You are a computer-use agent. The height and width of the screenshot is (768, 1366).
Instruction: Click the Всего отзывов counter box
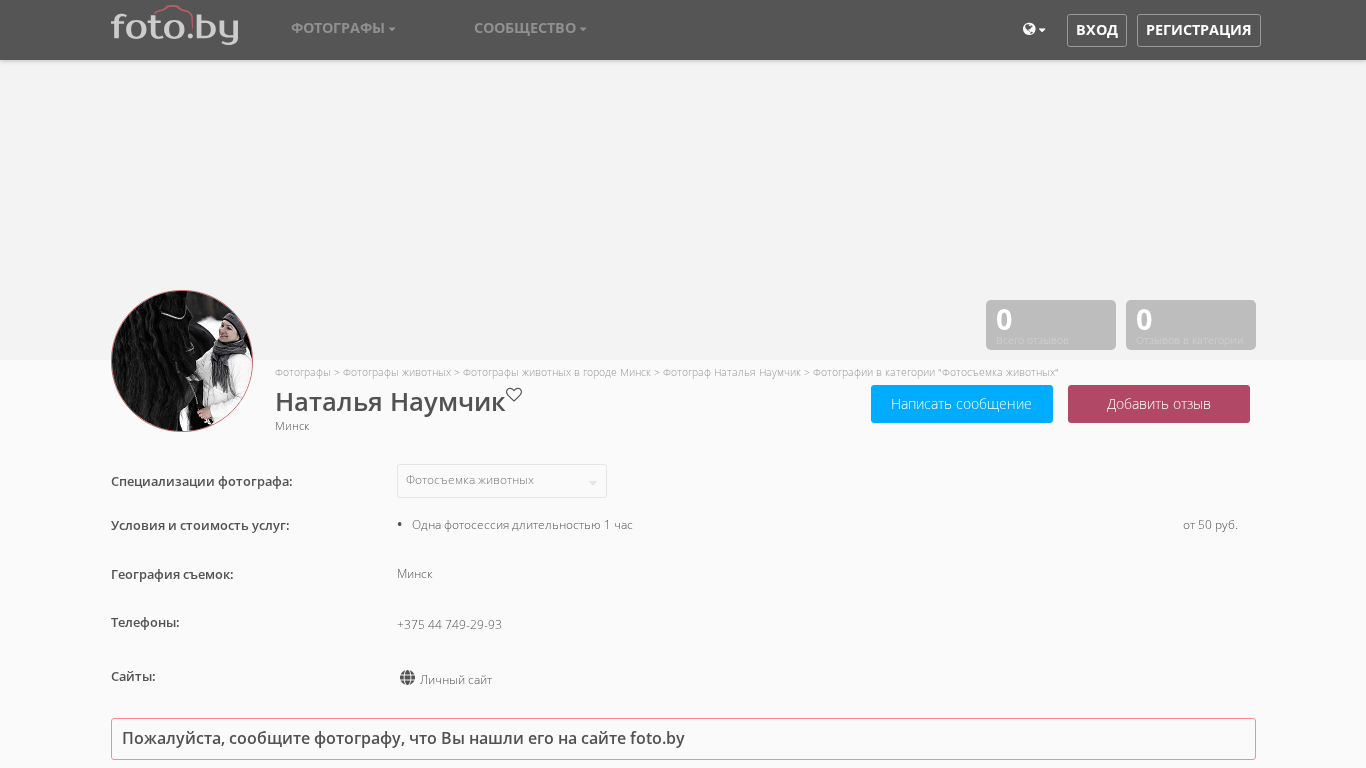(1051, 325)
